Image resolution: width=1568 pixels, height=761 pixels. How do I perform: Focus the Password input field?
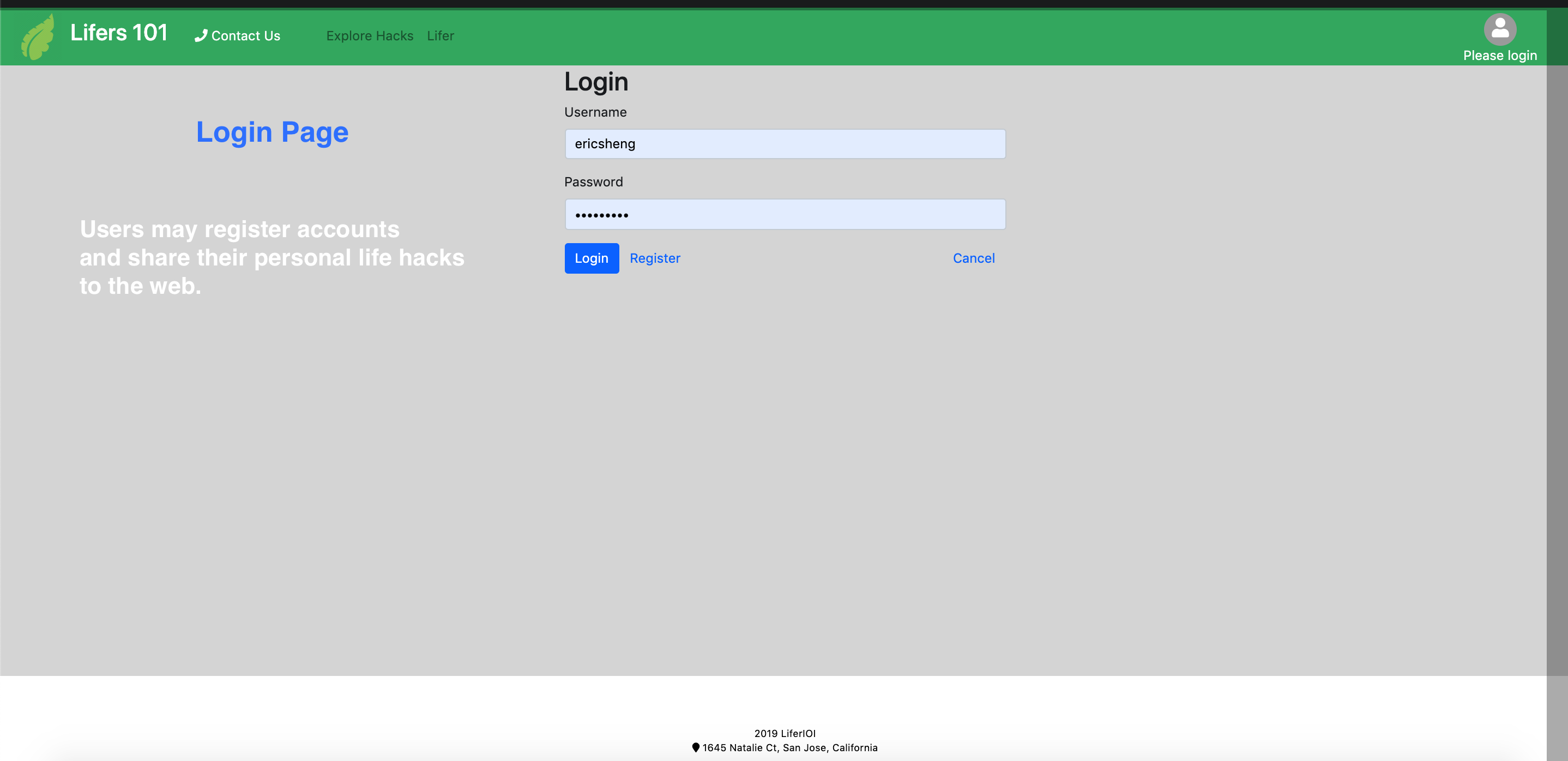(785, 214)
